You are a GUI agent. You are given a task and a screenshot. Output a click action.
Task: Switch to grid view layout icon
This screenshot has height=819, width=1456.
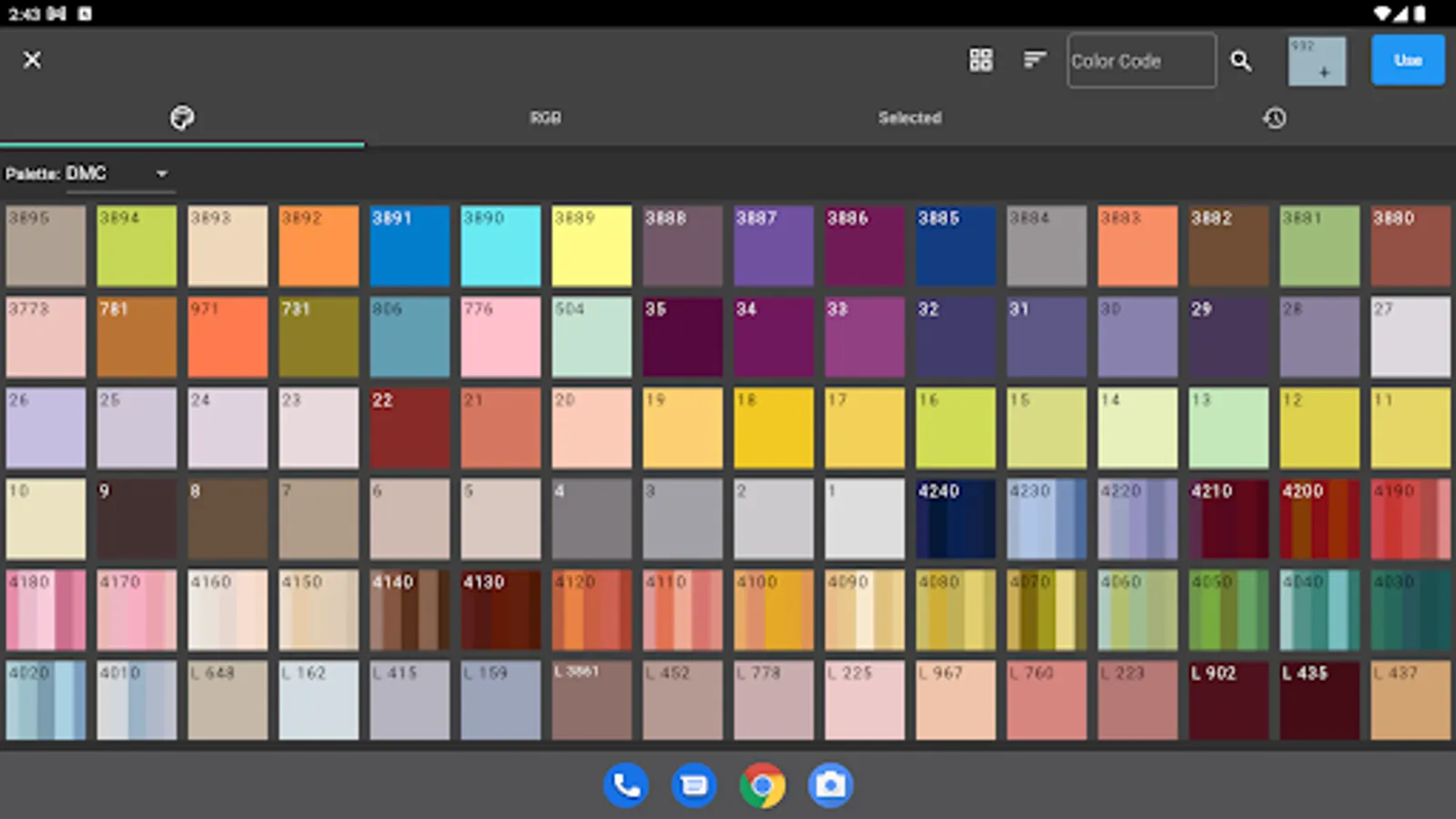(x=980, y=60)
